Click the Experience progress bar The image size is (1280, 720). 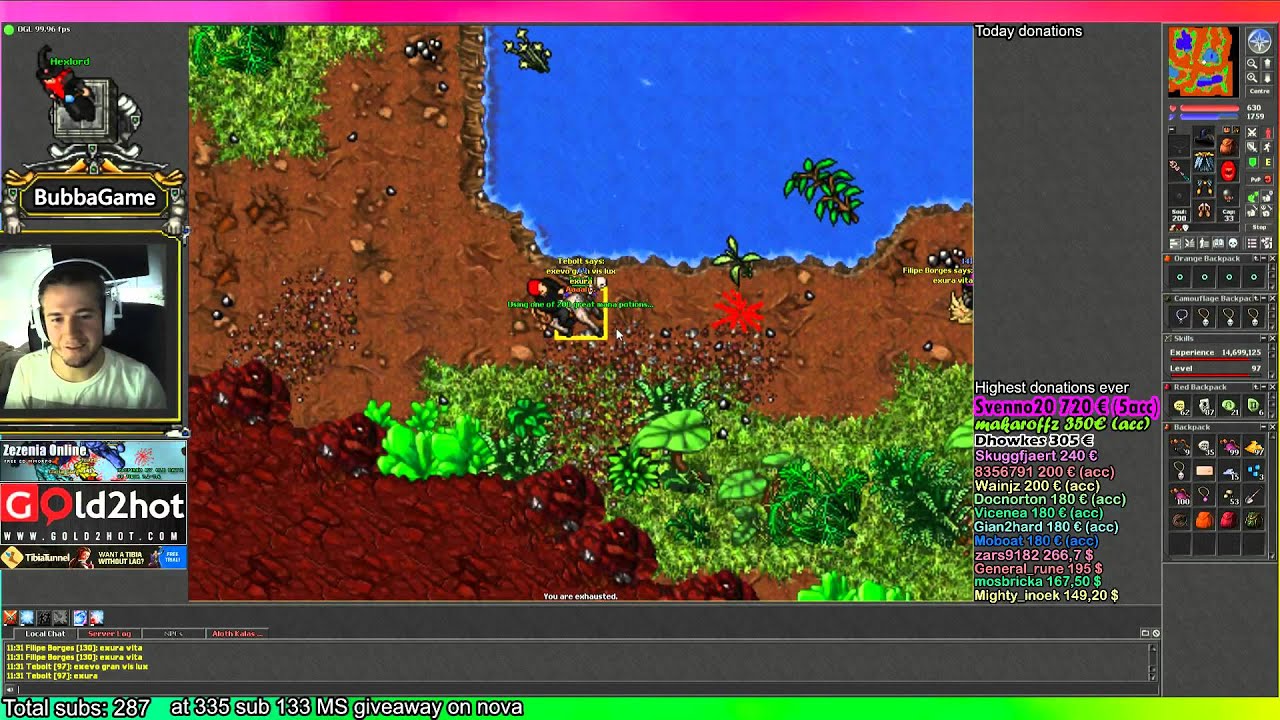click(1216, 359)
